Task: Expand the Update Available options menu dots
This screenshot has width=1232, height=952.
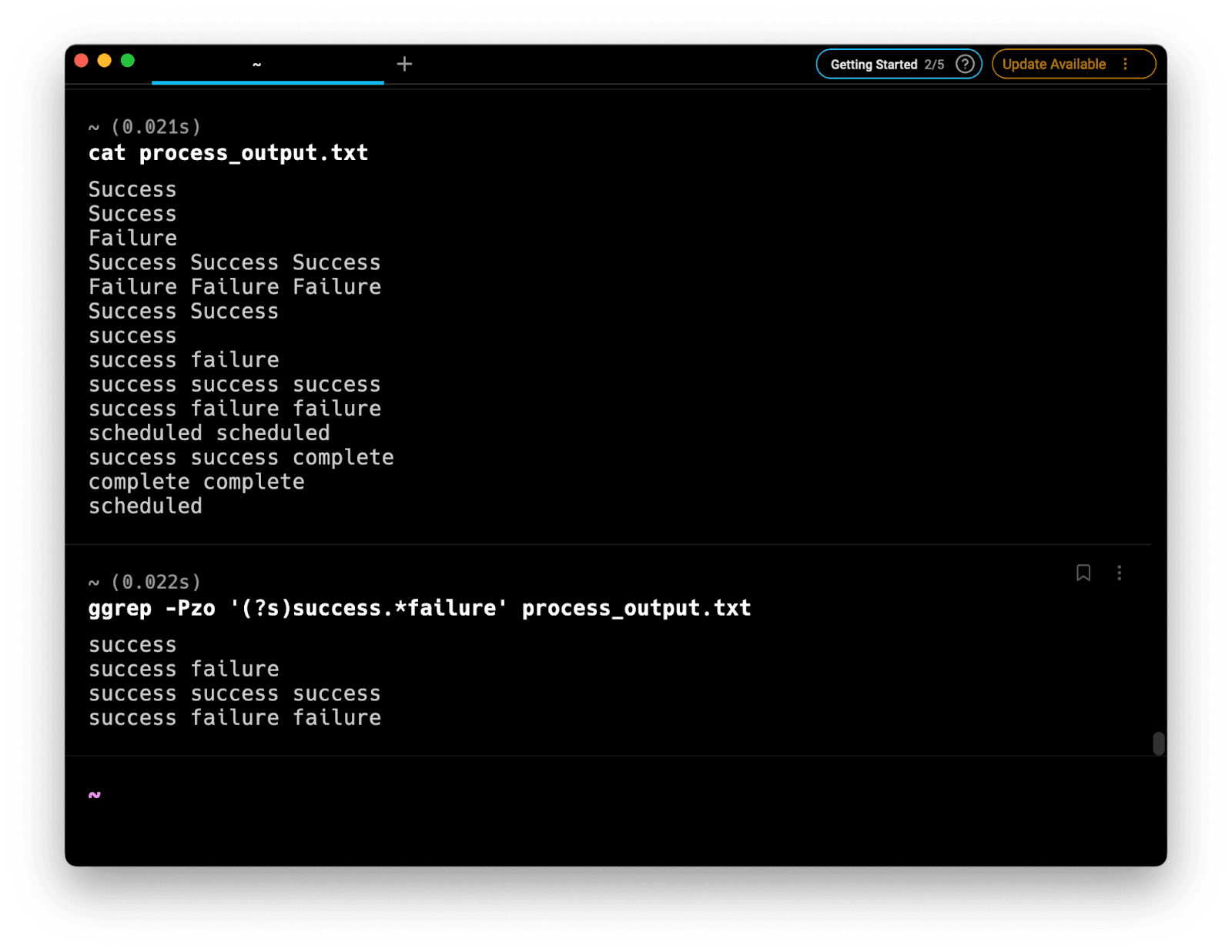Action: [x=1125, y=64]
